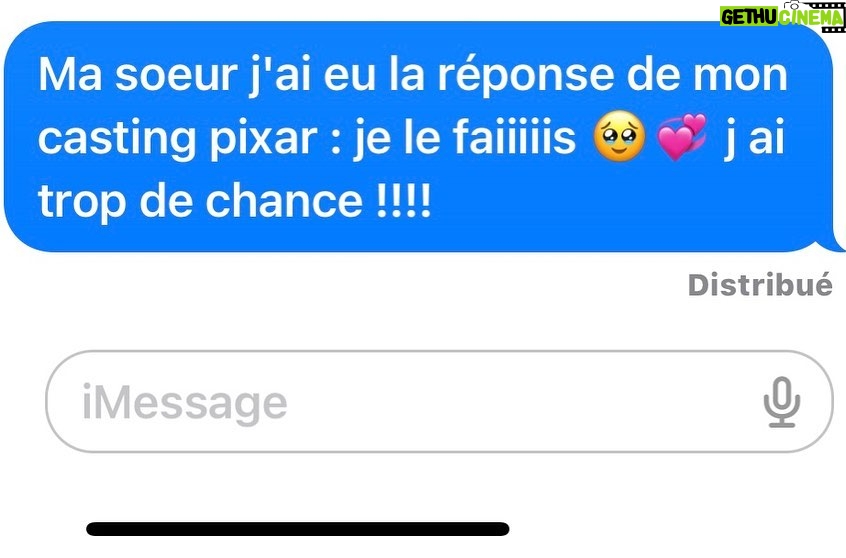Select the blue sent message bubble
Screen dimensions: 846x558
pos(420,137)
